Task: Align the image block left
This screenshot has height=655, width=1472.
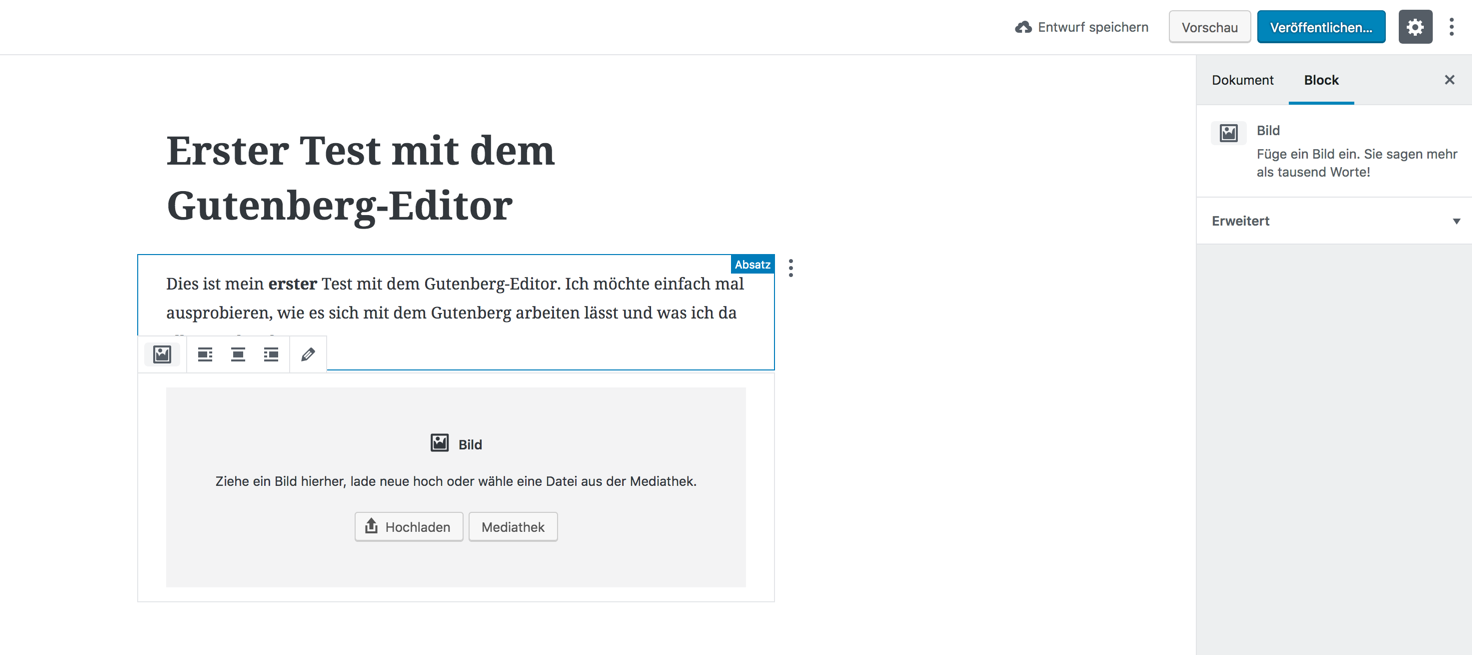Action: [x=205, y=354]
